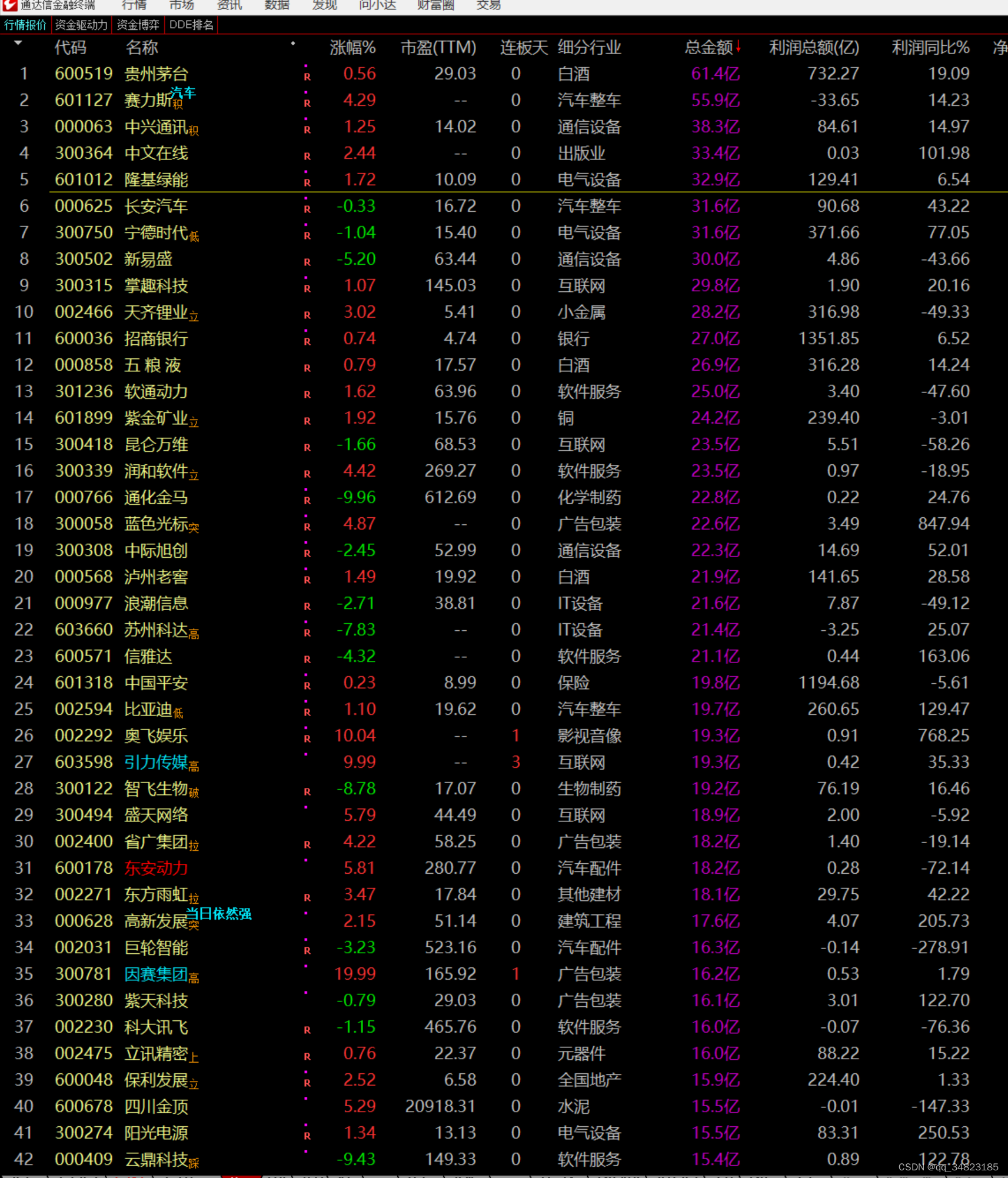Sort by the 市盈(TTM) column header
Screen dimensions: 1008x1178
tap(438, 47)
